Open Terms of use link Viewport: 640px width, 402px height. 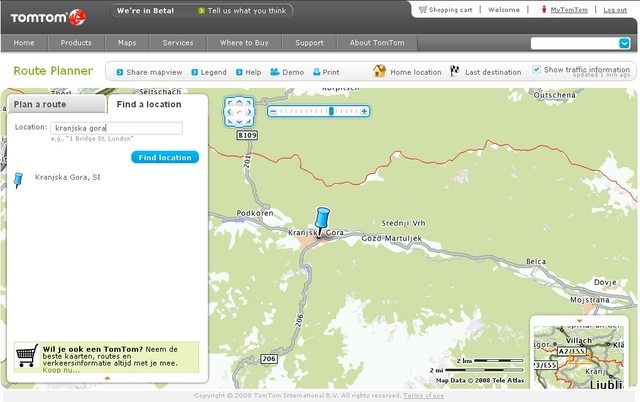(x=423, y=395)
